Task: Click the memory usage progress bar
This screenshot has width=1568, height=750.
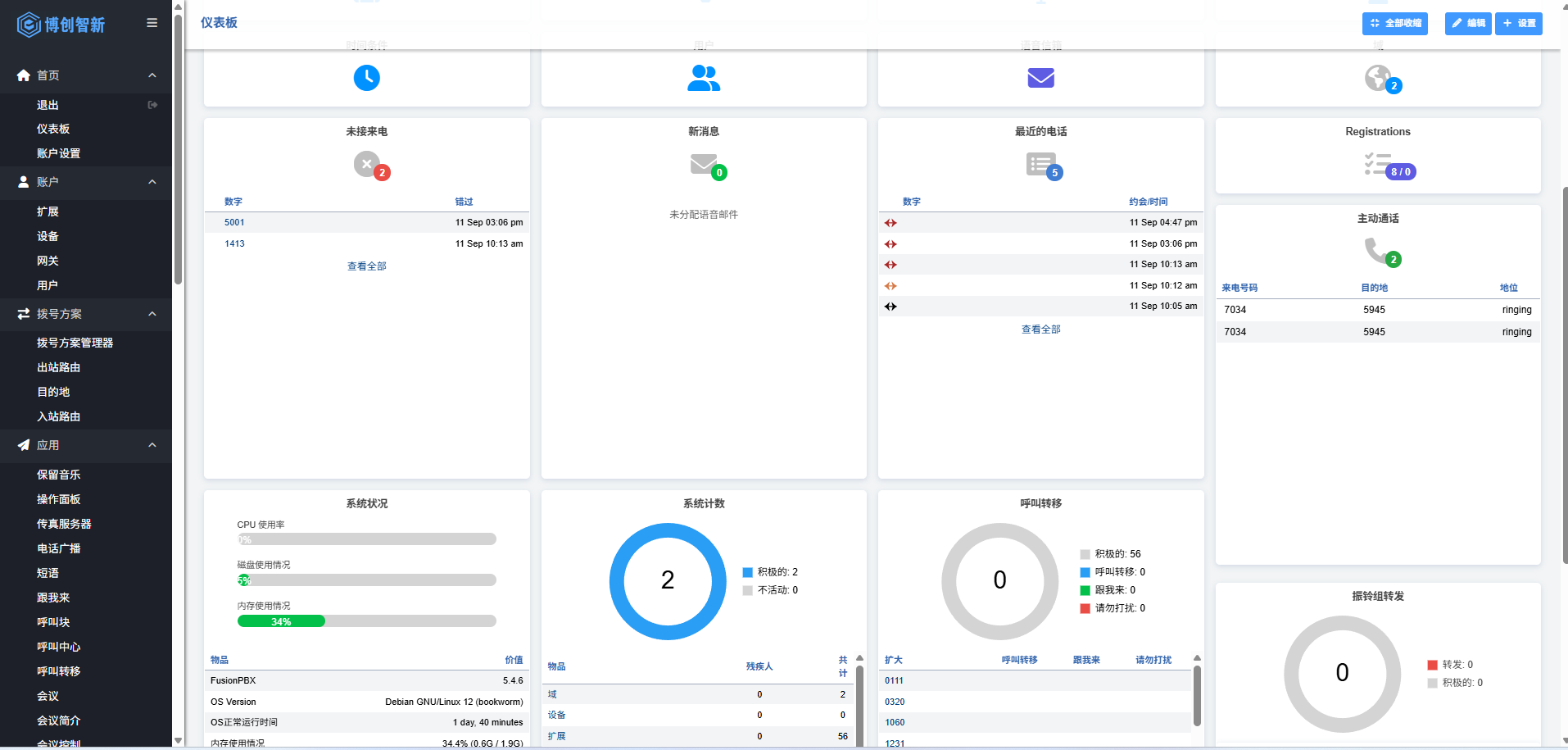Action: tap(366, 621)
